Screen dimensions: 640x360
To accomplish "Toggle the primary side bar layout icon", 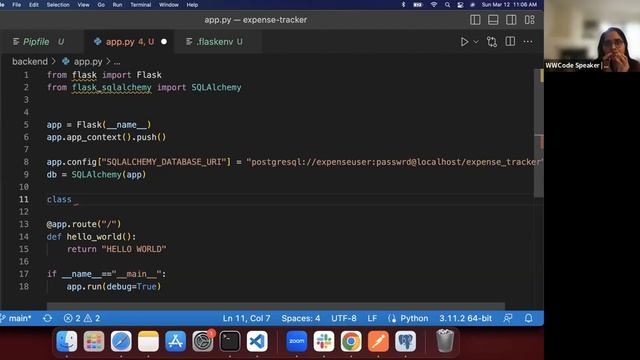I will point(475,20).
